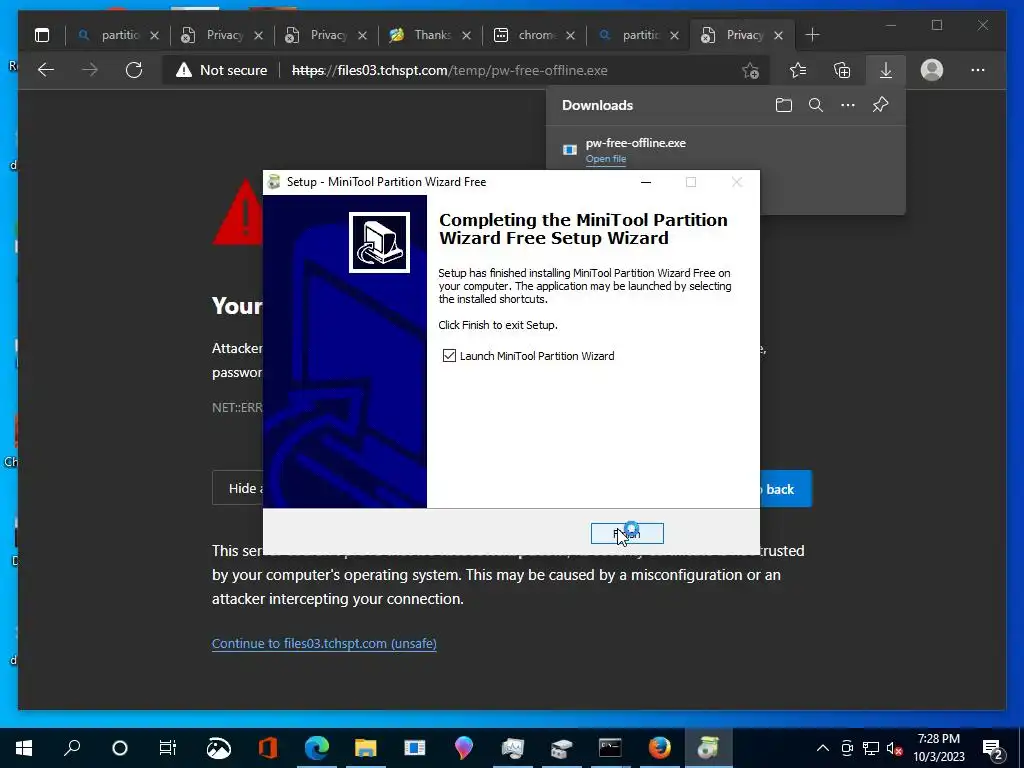Click the address bar URL
Image resolution: width=1024 pixels, height=768 pixels.
(x=449, y=70)
